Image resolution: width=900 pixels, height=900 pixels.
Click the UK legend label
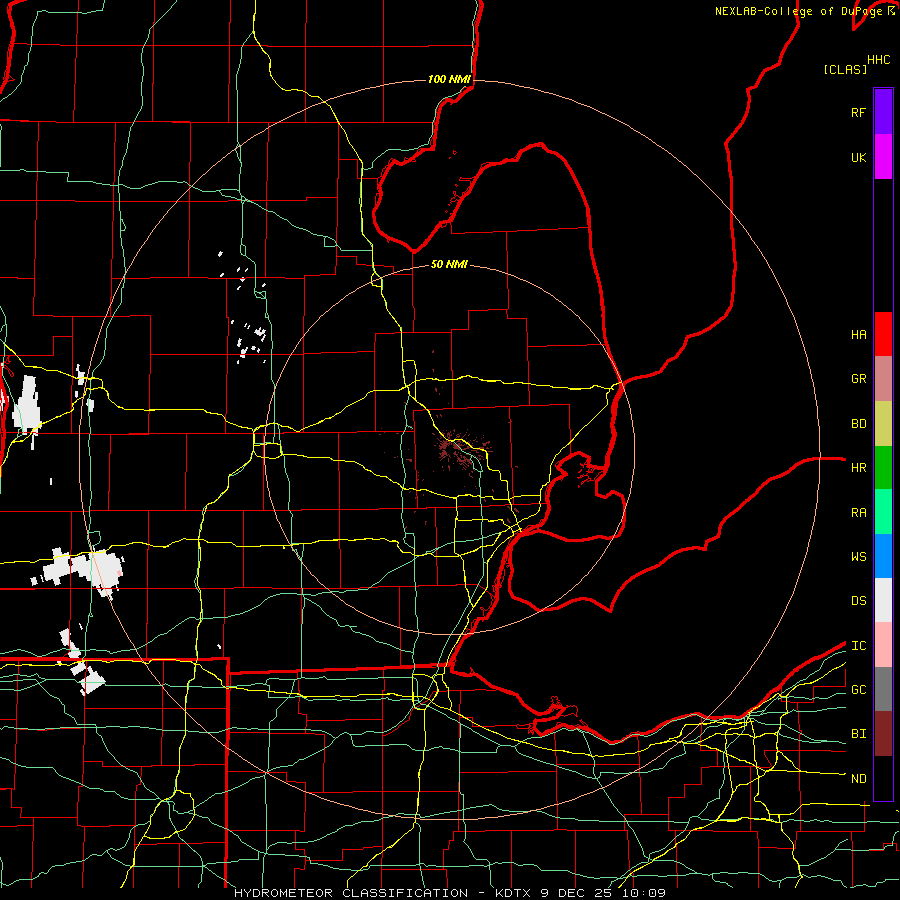[858, 157]
